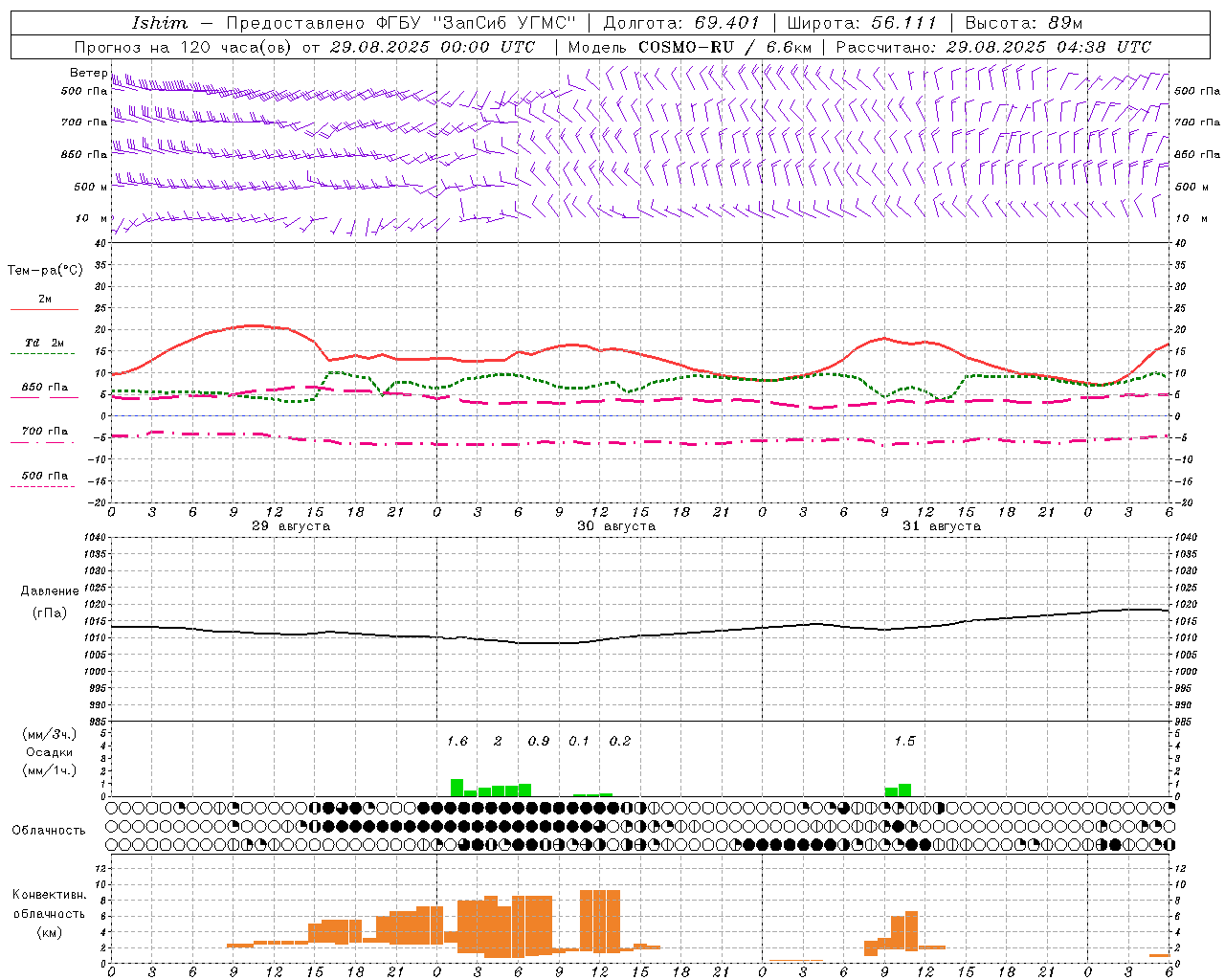1225x980 pixels.
Task: Click the dashed pink line sample under "500 гПа" legend
Action: pos(42,487)
